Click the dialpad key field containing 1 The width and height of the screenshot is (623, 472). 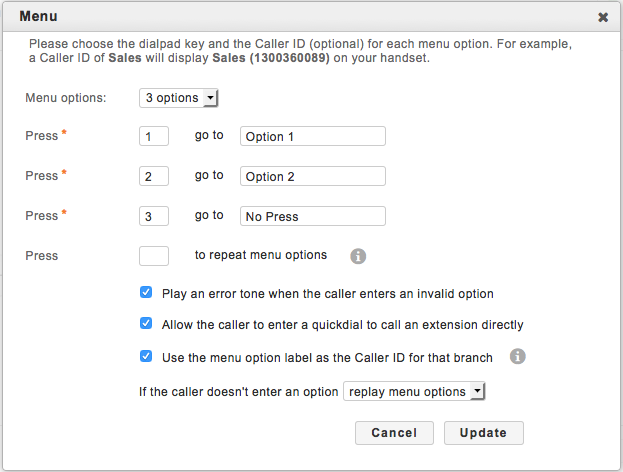pos(153,136)
